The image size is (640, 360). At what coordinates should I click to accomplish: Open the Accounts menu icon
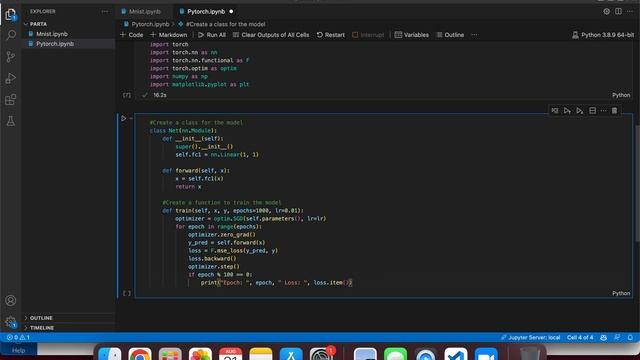click(11, 300)
